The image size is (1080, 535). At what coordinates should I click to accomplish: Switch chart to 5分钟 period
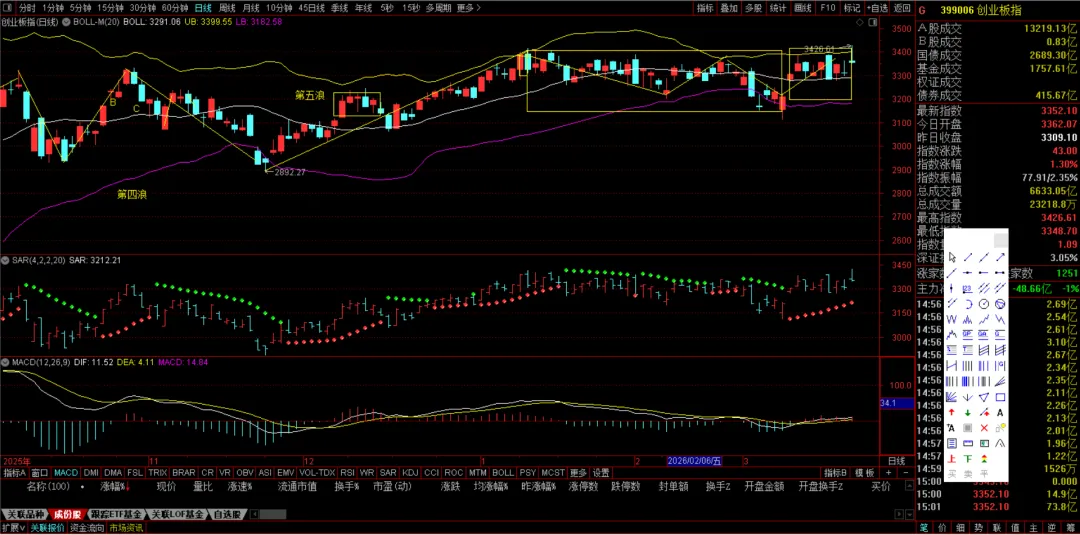click(x=81, y=8)
